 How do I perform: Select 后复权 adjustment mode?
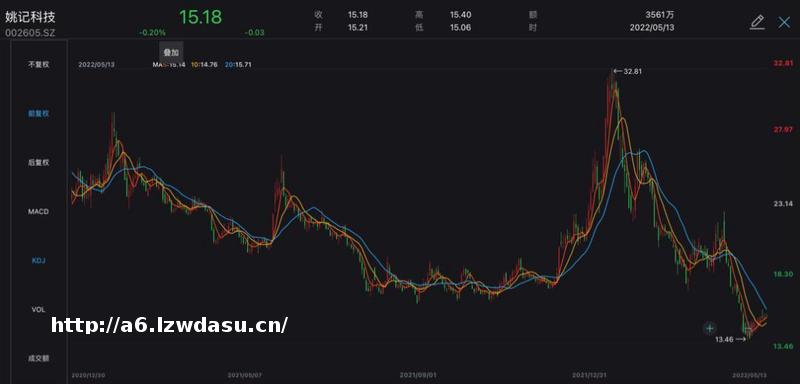point(39,163)
